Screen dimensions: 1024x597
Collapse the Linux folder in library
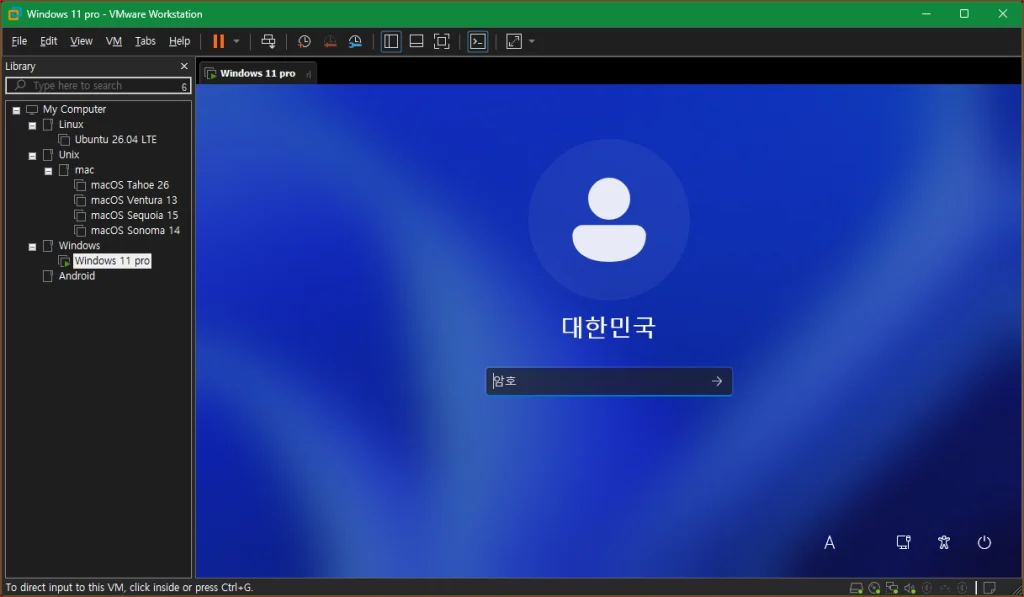tap(32, 125)
